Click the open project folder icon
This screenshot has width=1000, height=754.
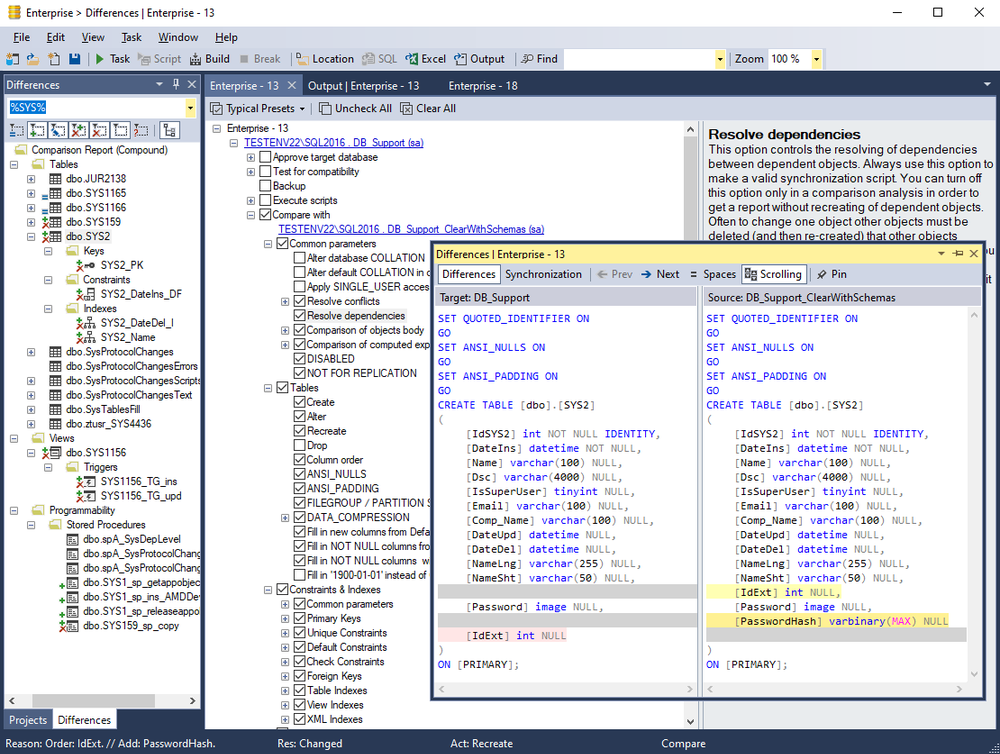point(33,59)
